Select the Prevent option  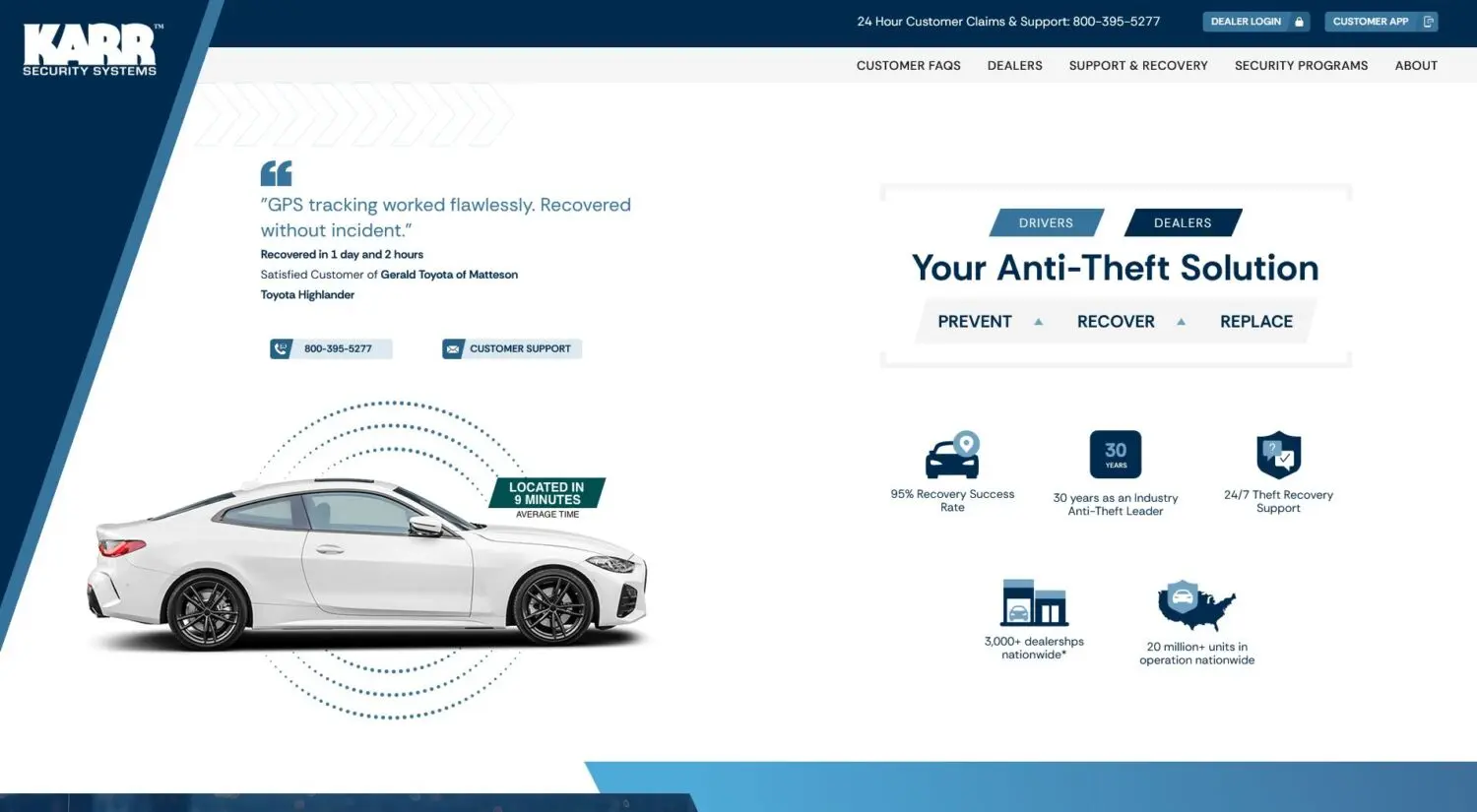(975, 322)
